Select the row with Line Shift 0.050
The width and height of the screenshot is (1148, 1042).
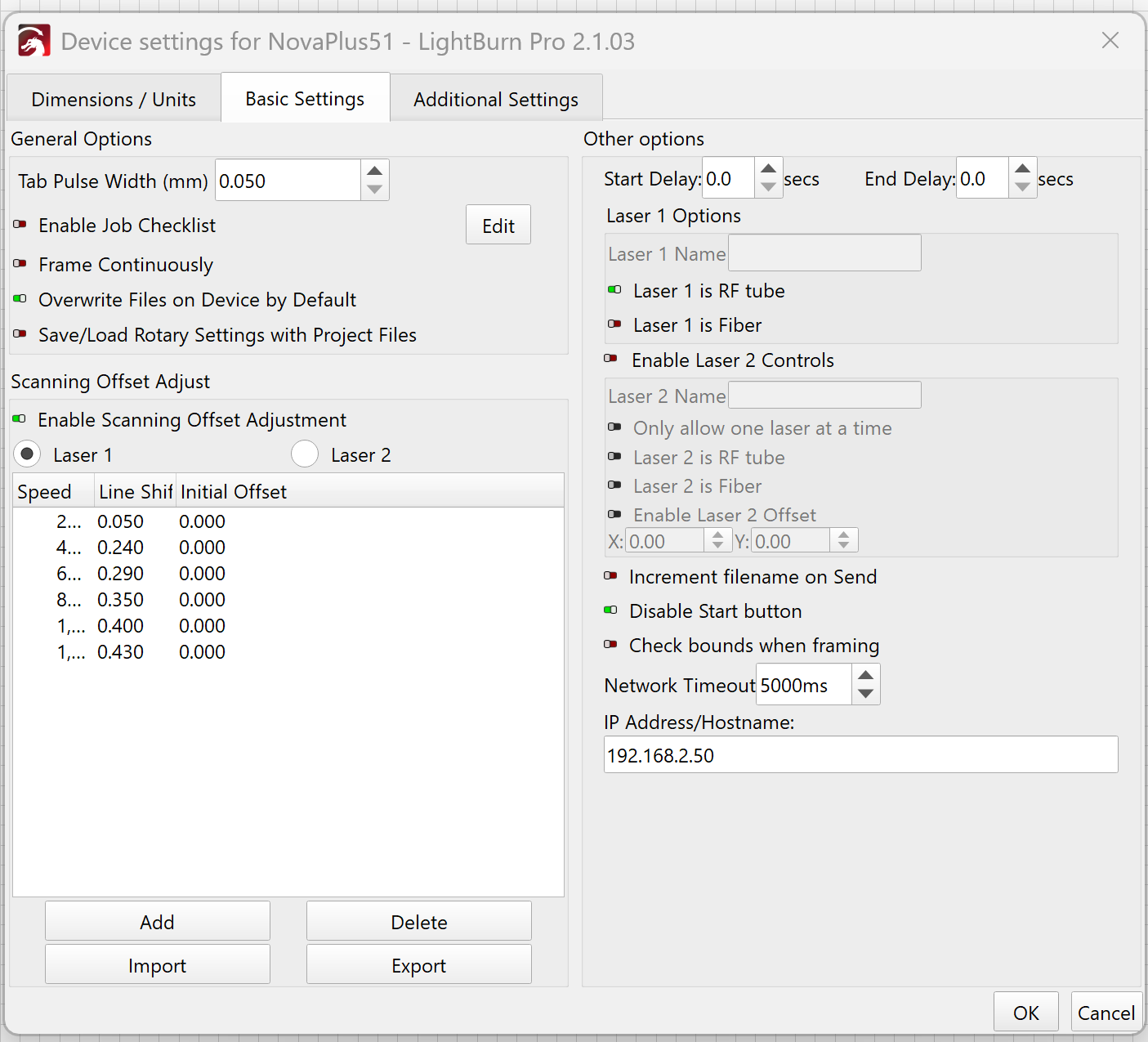(x=288, y=521)
